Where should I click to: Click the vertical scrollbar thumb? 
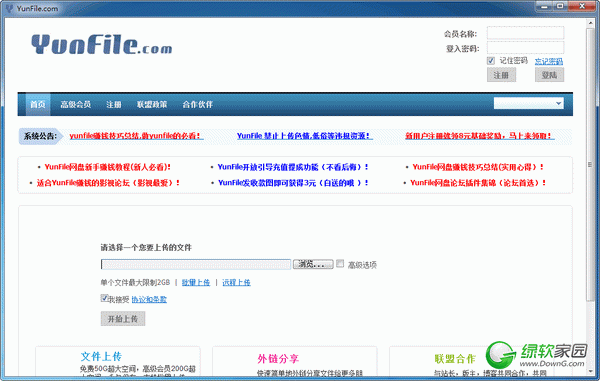[590, 164]
